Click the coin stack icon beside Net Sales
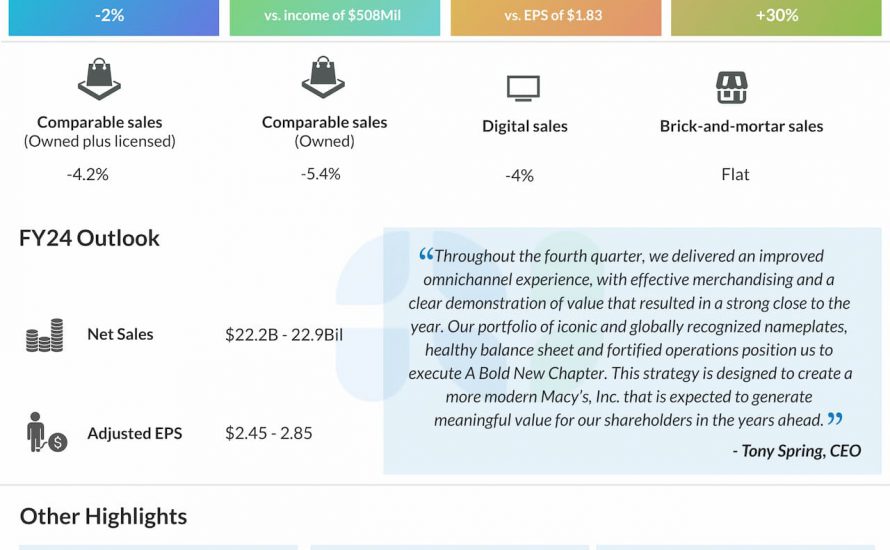 tap(45, 335)
